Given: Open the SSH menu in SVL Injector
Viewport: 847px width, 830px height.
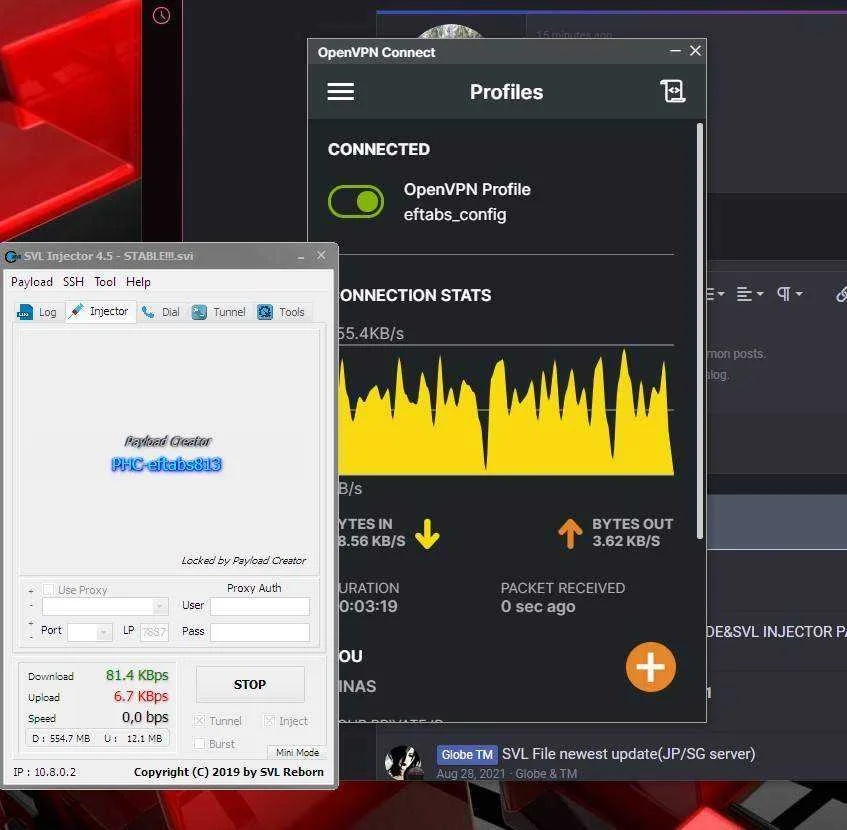Looking at the screenshot, I should (73, 282).
